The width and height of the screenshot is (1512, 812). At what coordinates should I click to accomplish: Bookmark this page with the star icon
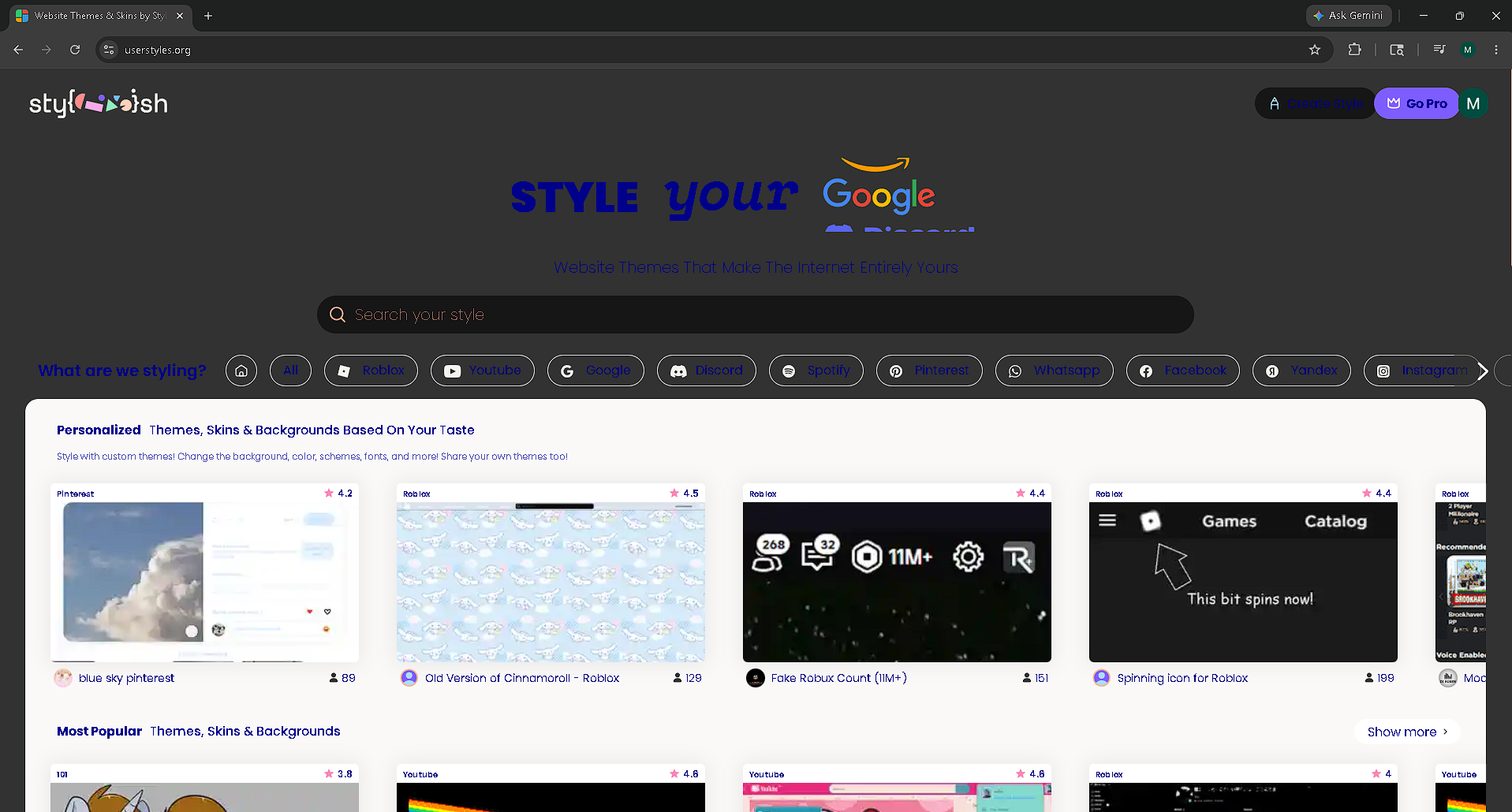pos(1315,50)
